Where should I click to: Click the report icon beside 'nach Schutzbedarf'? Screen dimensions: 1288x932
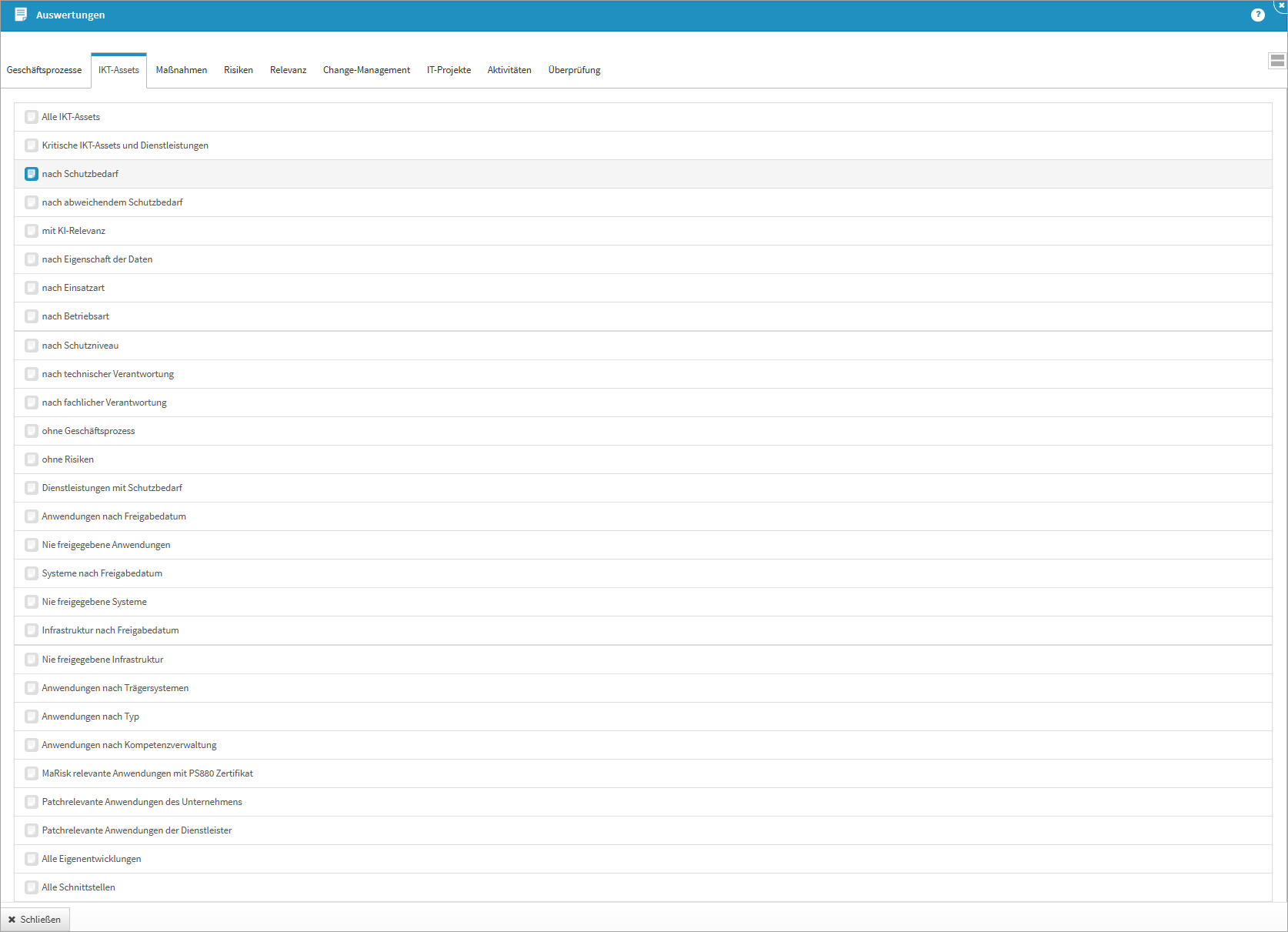[32, 174]
